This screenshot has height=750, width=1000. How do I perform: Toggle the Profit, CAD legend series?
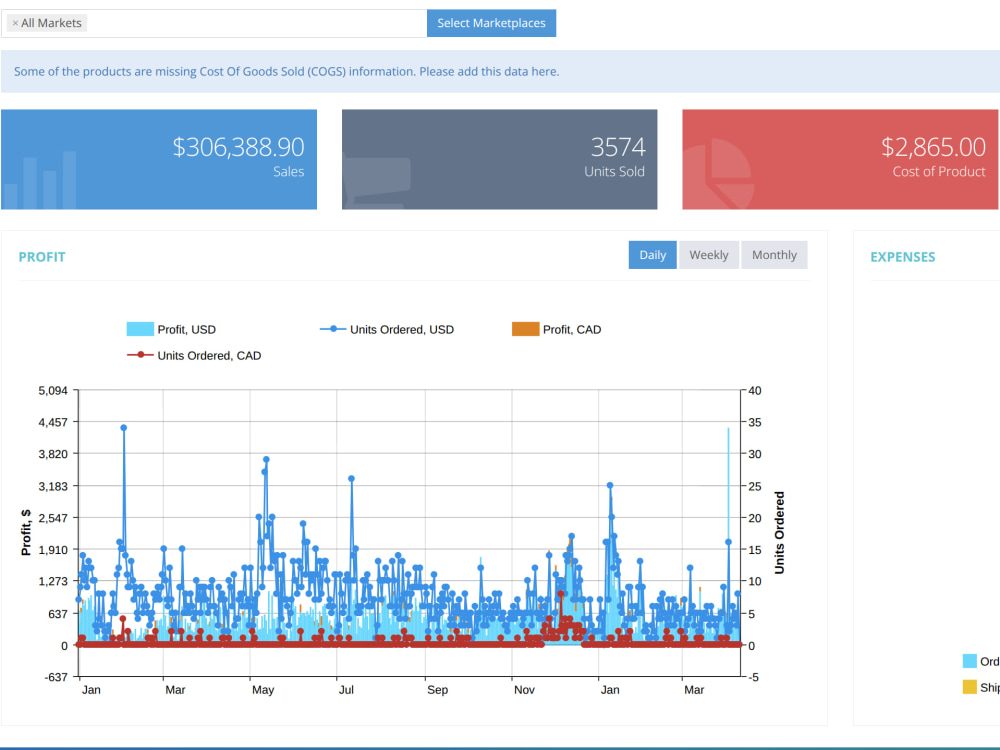557,330
